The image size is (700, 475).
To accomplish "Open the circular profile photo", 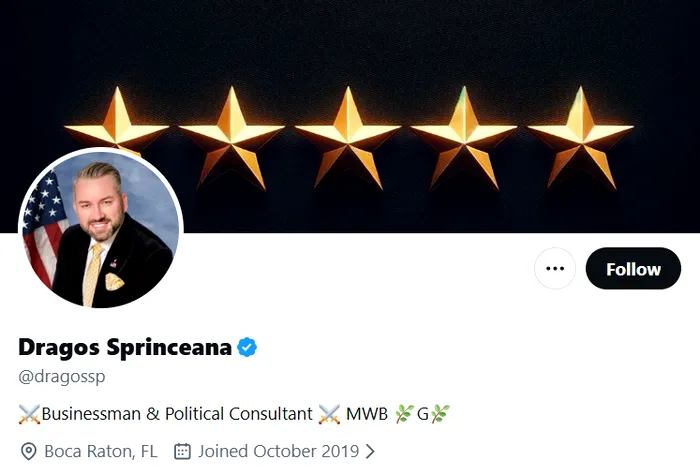I will 101,230.
